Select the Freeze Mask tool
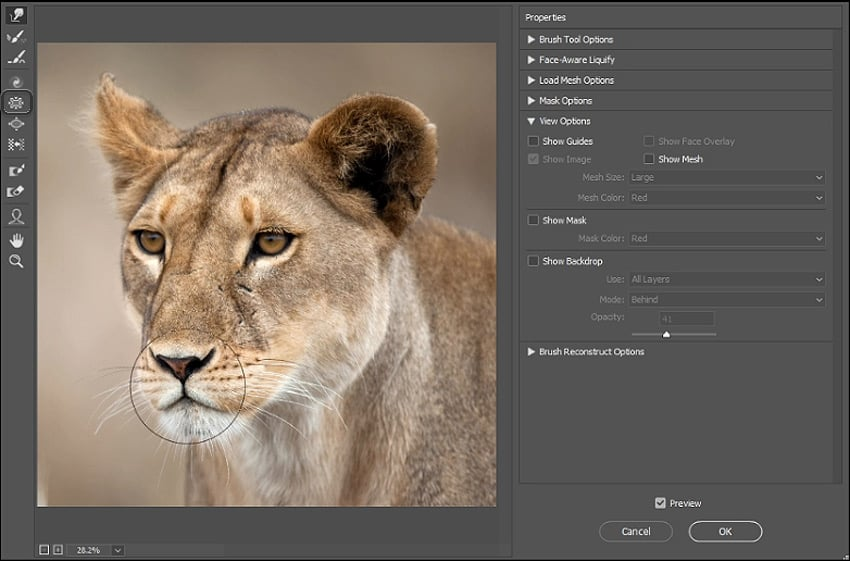Viewport: 850px width, 561px height. (16, 170)
